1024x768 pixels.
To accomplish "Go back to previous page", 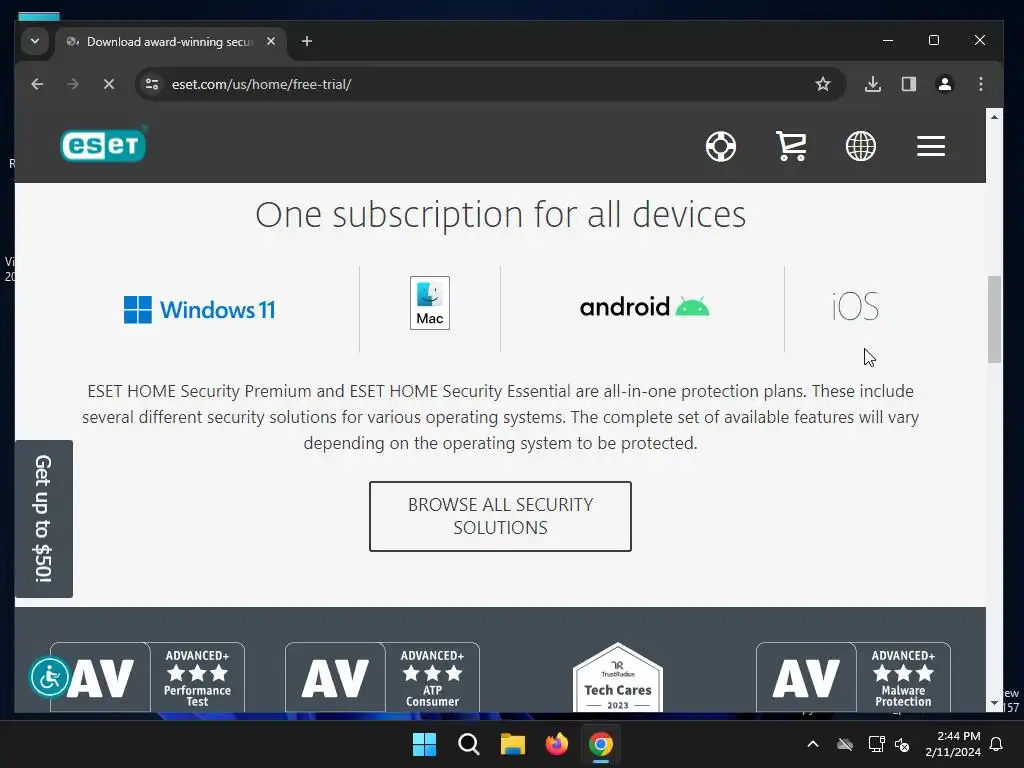I will [x=37, y=84].
